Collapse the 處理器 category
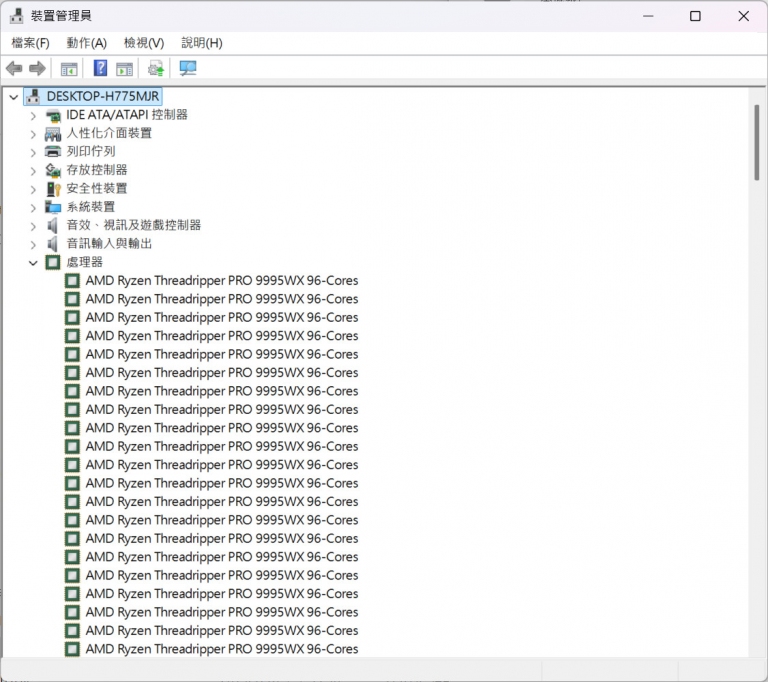 32,262
